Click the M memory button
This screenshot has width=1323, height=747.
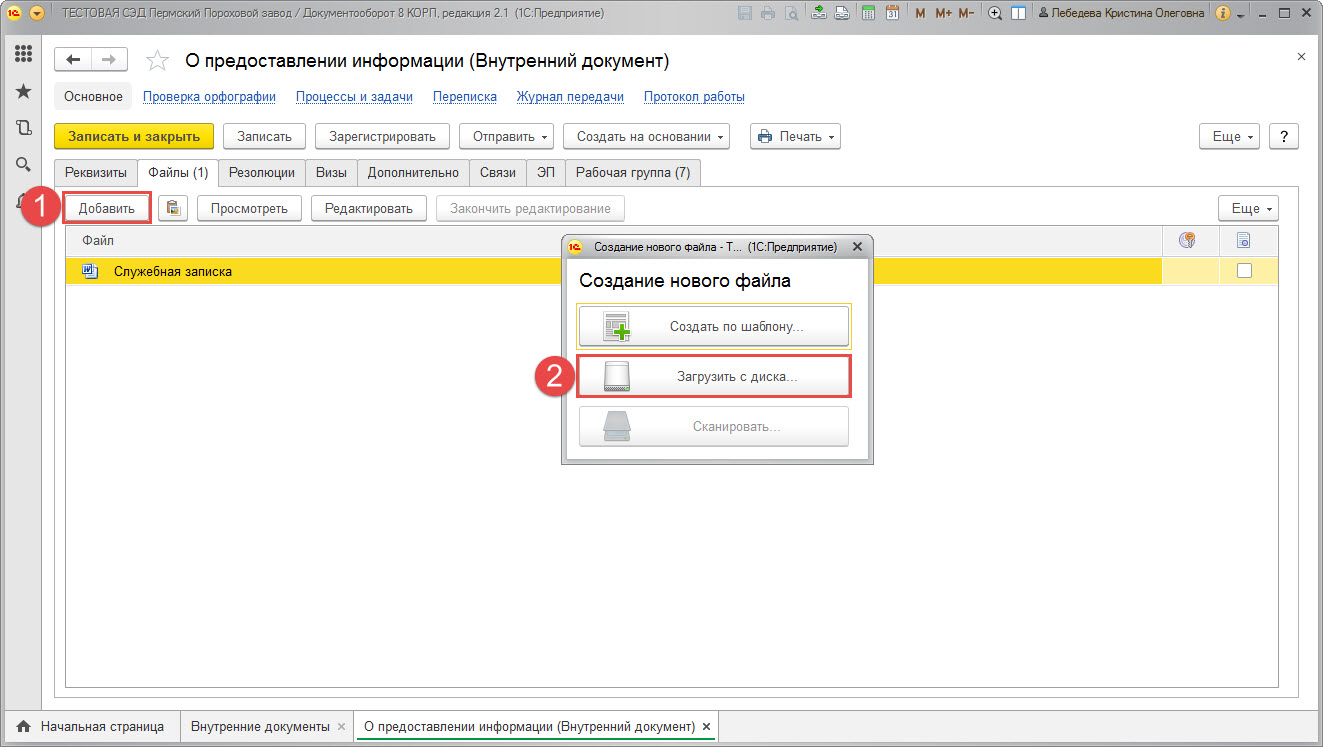click(921, 13)
